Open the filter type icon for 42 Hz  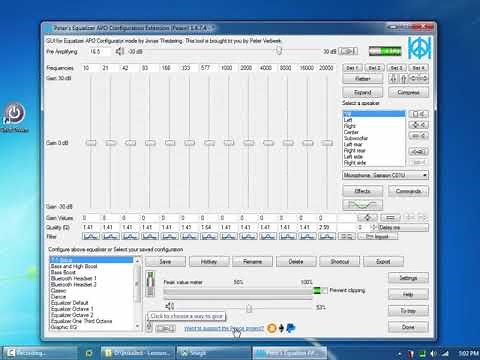pos(130,236)
